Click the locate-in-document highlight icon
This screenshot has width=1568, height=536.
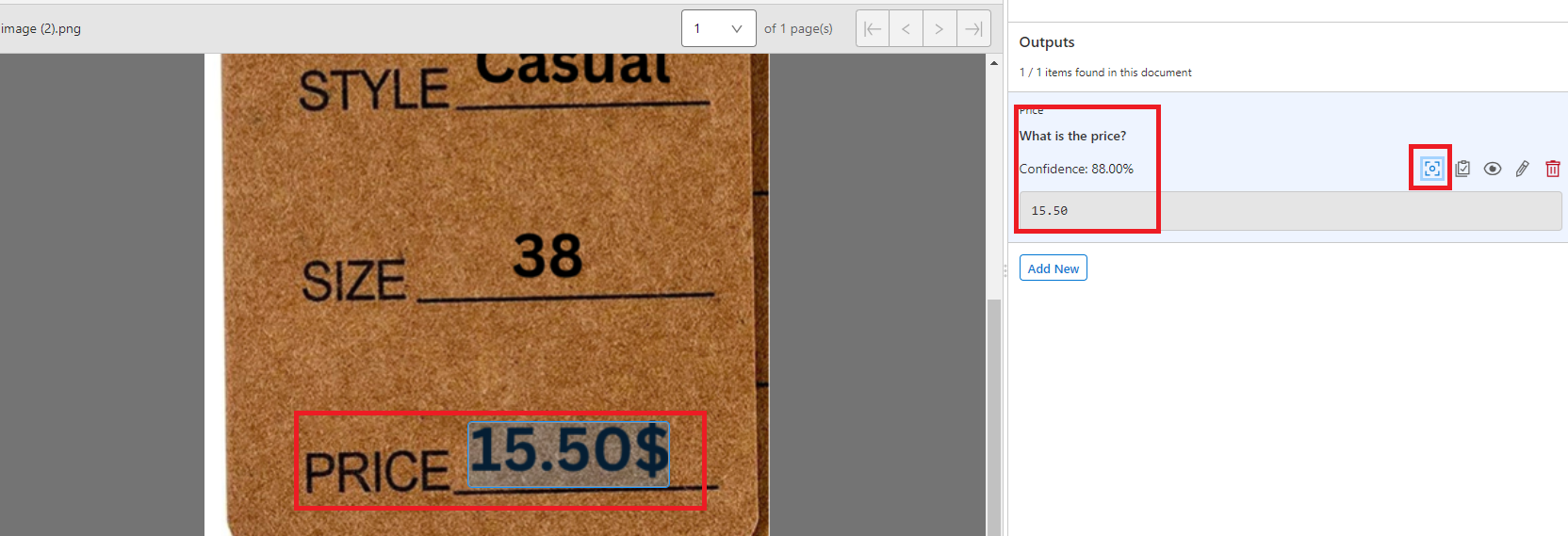[x=1431, y=169]
